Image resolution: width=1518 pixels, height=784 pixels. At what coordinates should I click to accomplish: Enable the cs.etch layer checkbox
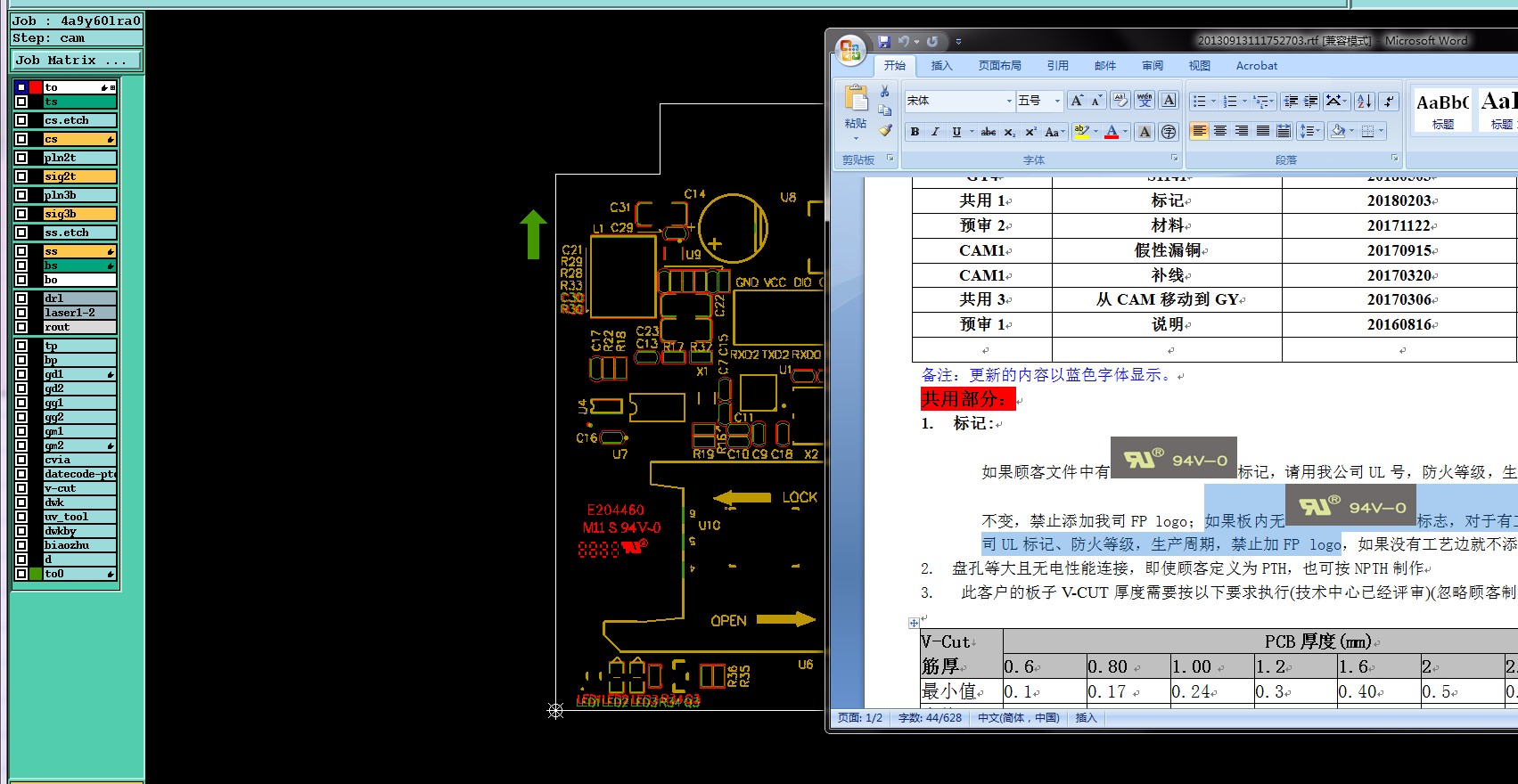click(21, 120)
